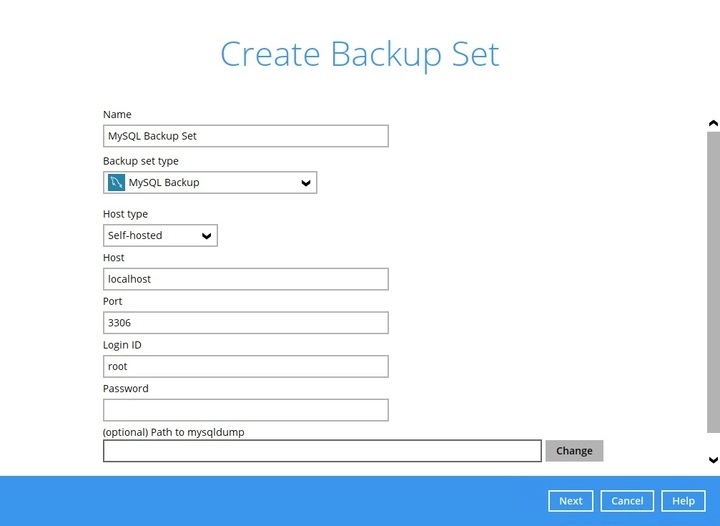Click the Host field containing localhost
The height and width of the screenshot is (526, 720).
point(246,279)
